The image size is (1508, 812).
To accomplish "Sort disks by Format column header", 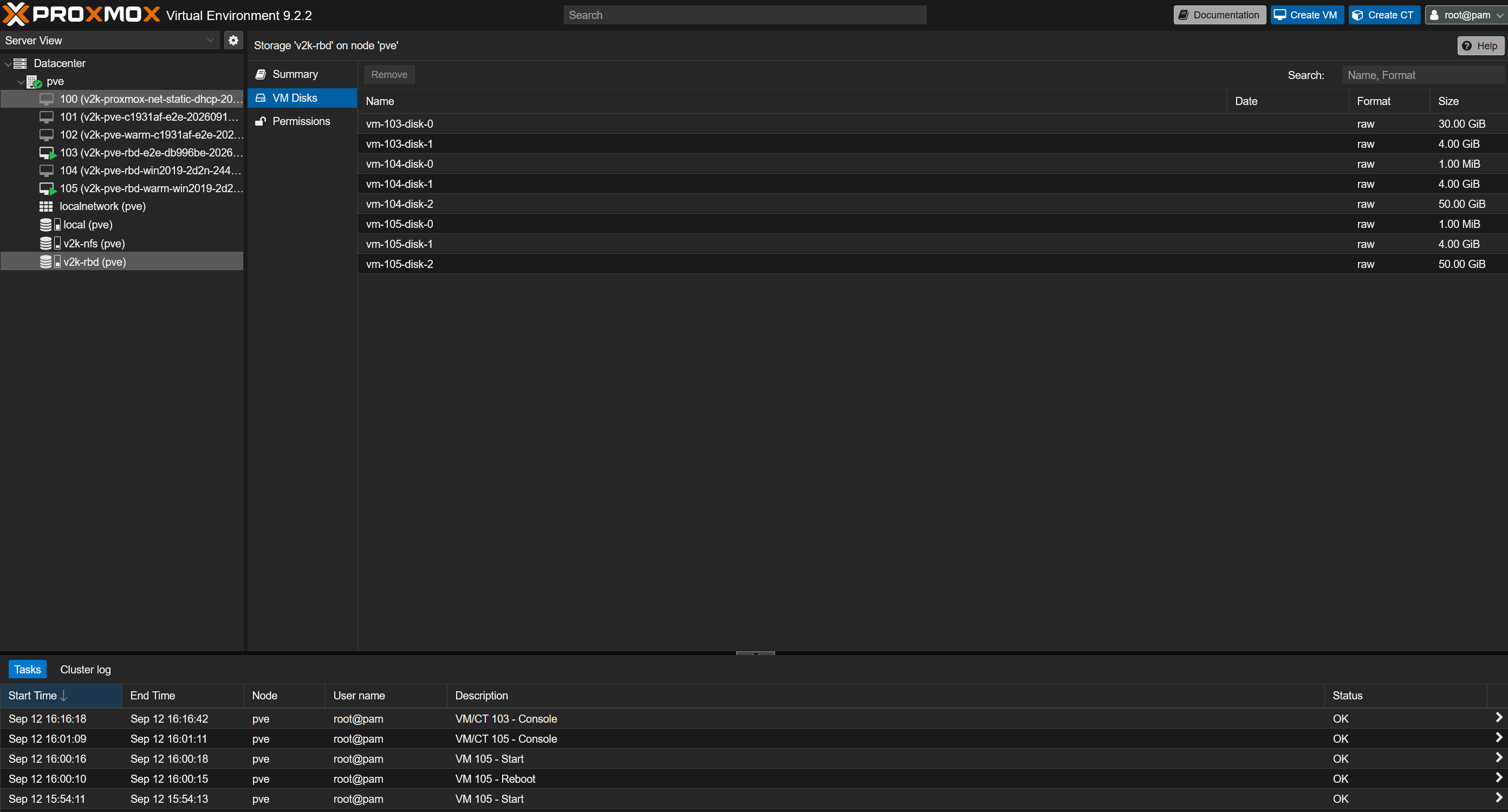I will pyautogui.click(x=1390, y=101).
